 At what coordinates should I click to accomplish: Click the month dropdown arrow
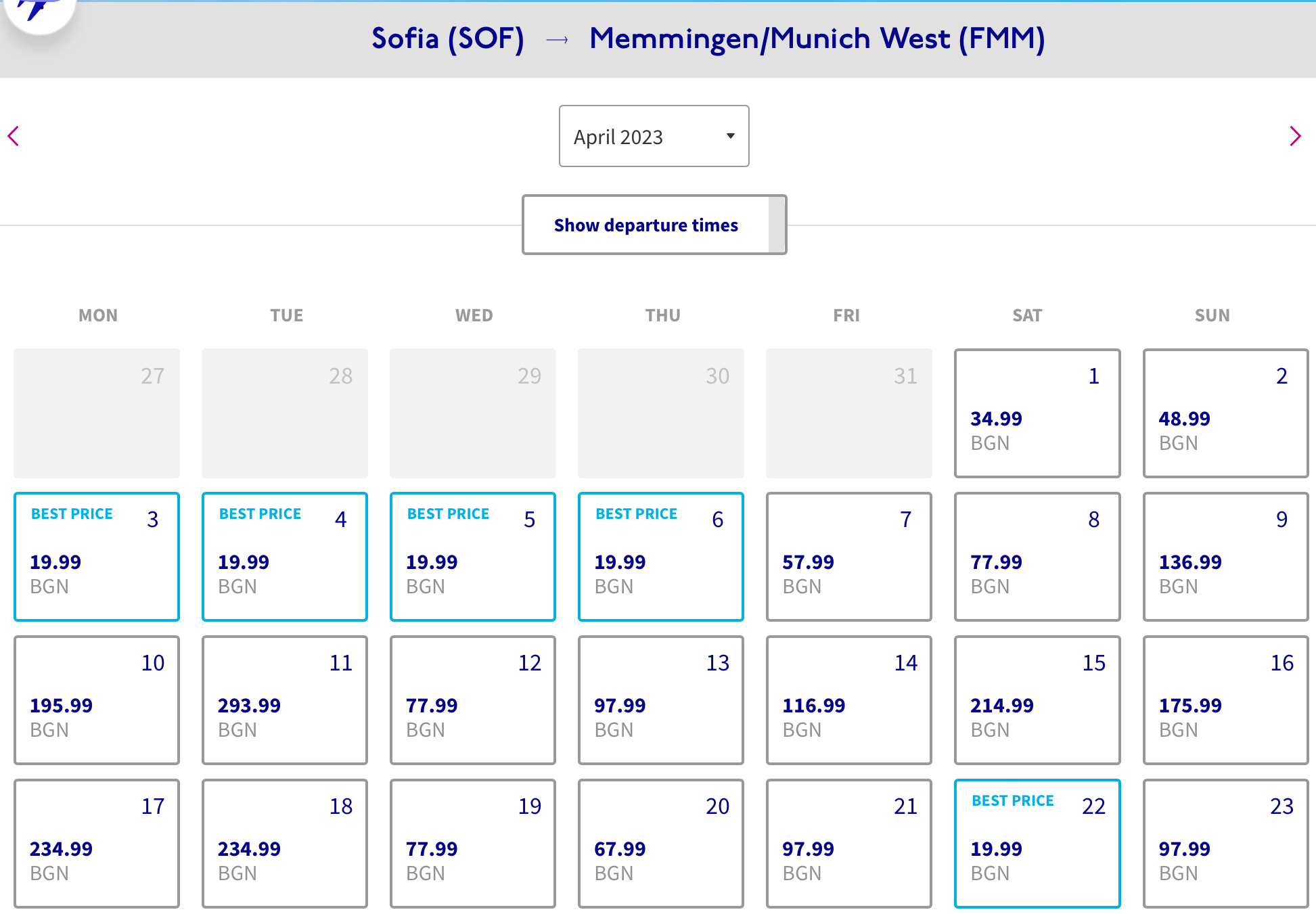click(730, 136)
